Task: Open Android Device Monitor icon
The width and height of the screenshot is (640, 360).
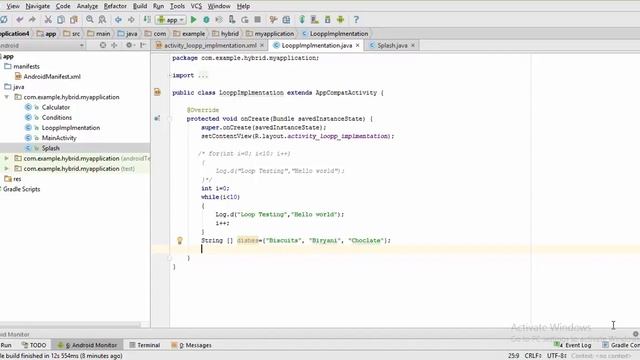Action: point(340,20)
